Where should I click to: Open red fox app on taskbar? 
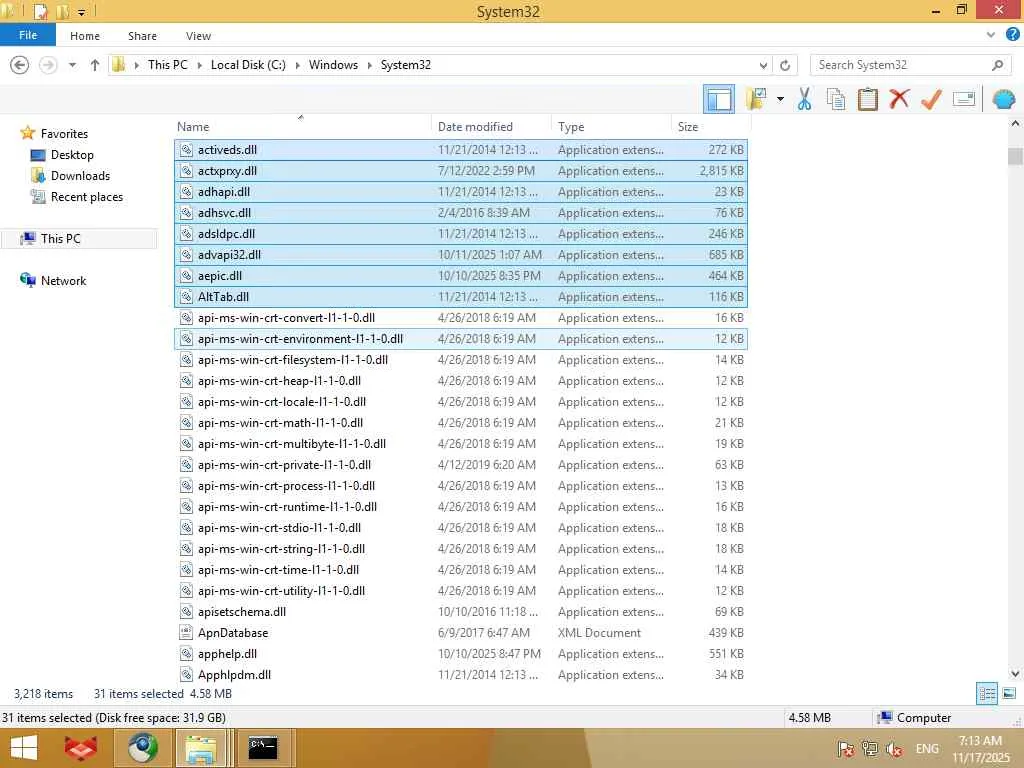81,748
